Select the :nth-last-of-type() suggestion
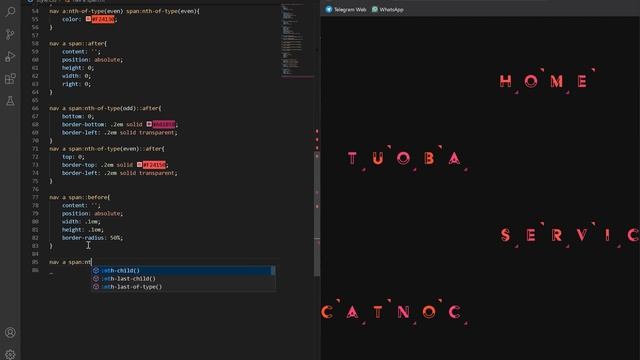 pos(183,287)
